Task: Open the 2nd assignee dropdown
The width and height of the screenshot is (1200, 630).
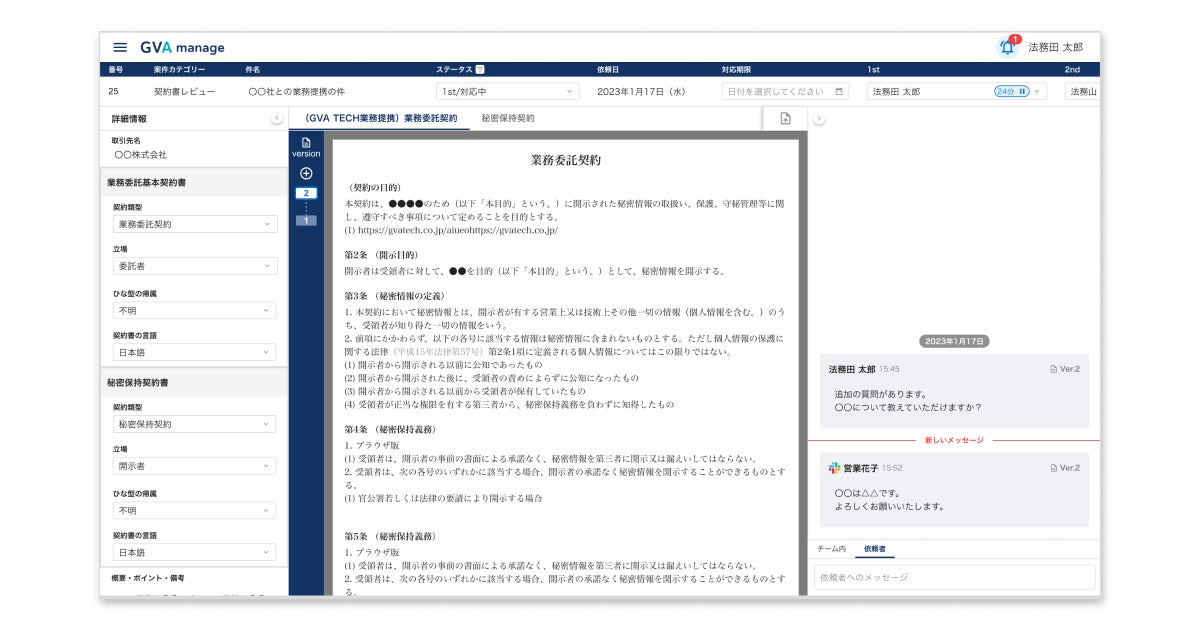Action: point(1083,91)
